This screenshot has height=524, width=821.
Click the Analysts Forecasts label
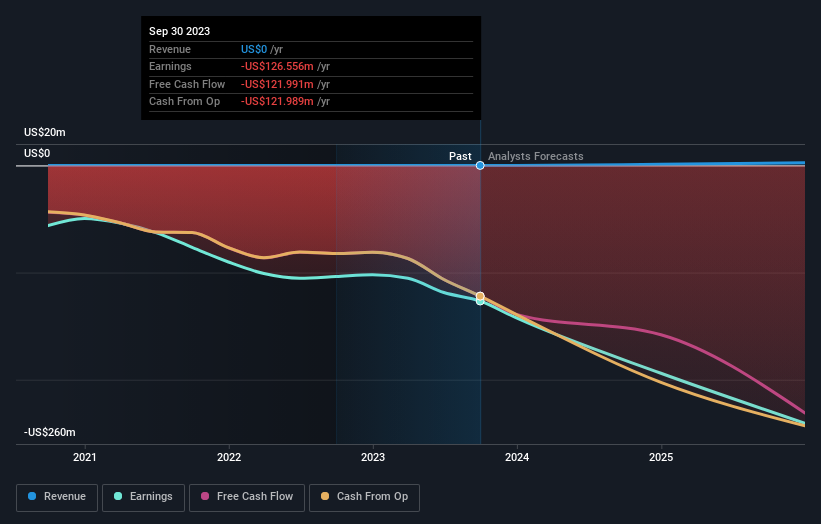tap(536, 156)
